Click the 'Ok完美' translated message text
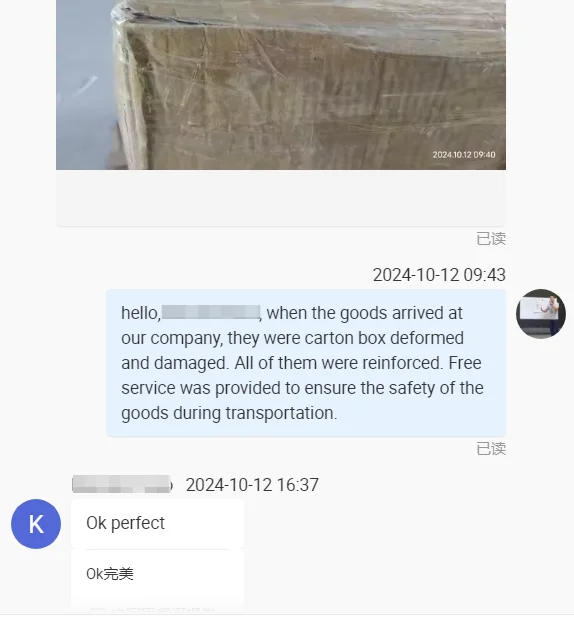Image resolution: width=574 pixels, height=621 pixels. 110,573
